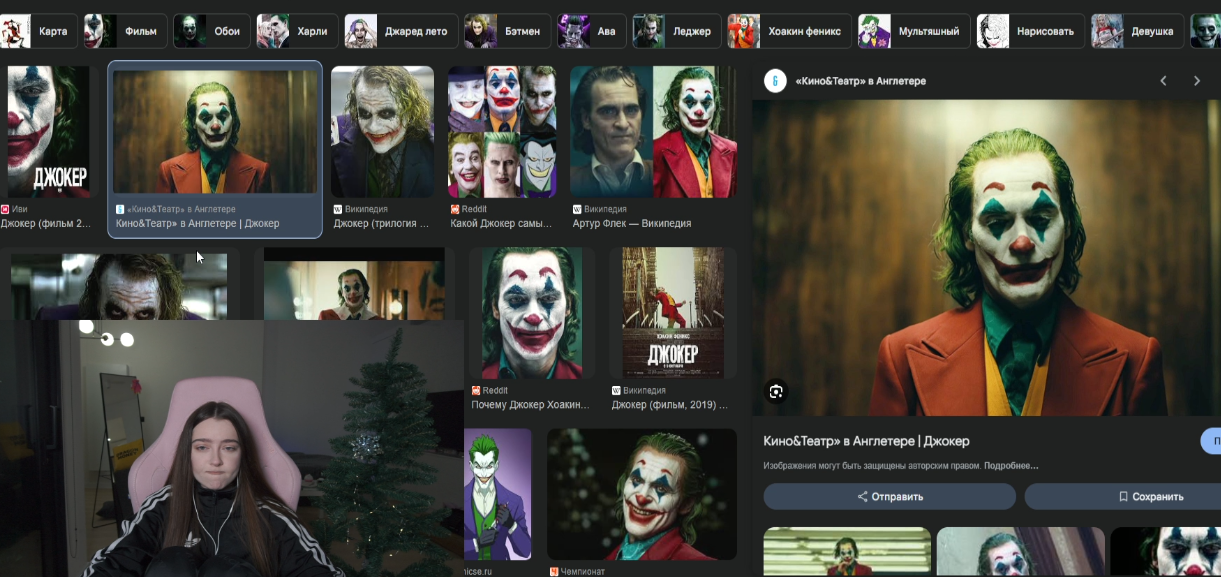Click the source site round favicon in preview
This screenshot has width=1221, height=577.
(775, 81)
